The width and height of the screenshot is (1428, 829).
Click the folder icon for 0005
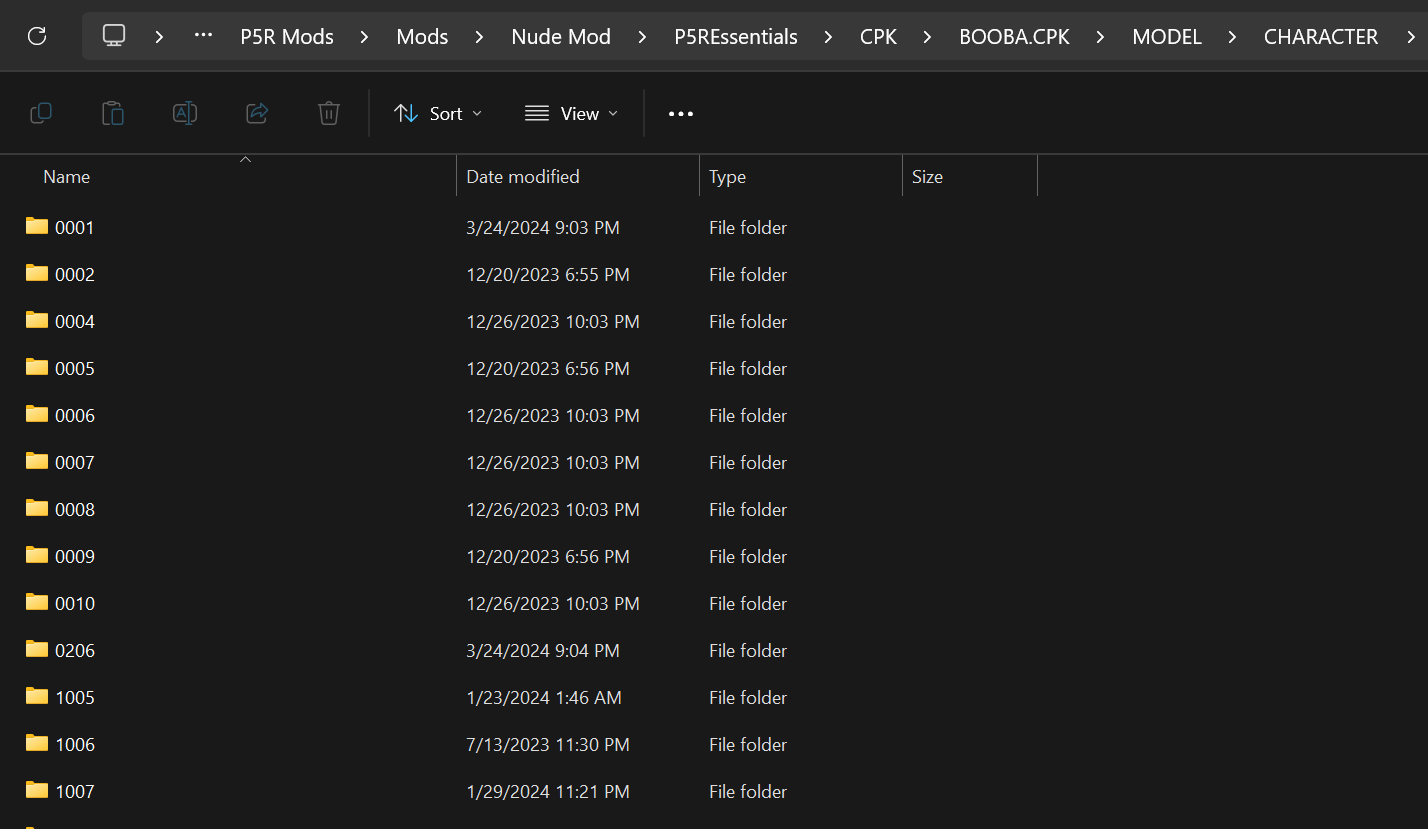(37, 367)
